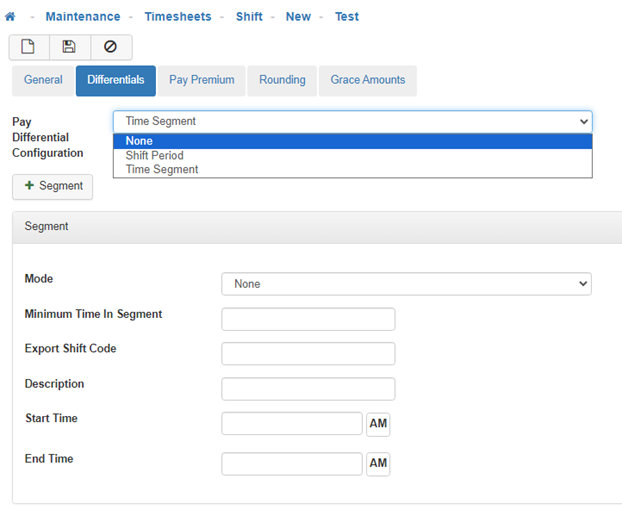Image resolution: width=622 pixels, height=510 pixels.
Task: Focus the Export Shift Code field
Action: [308, 354]
